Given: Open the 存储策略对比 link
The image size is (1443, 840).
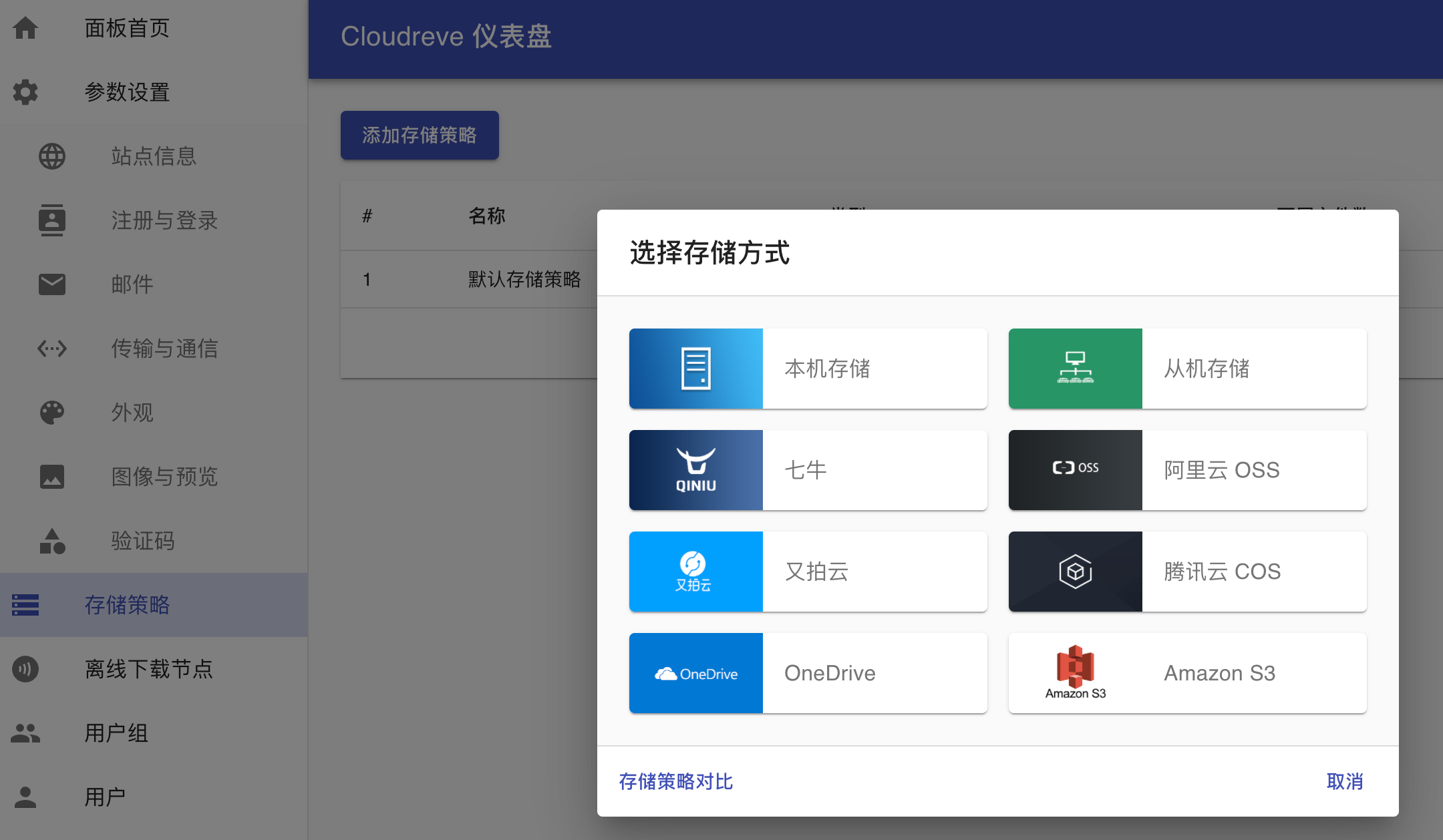Looking at the screenshot, I should [x=676, y=781].
